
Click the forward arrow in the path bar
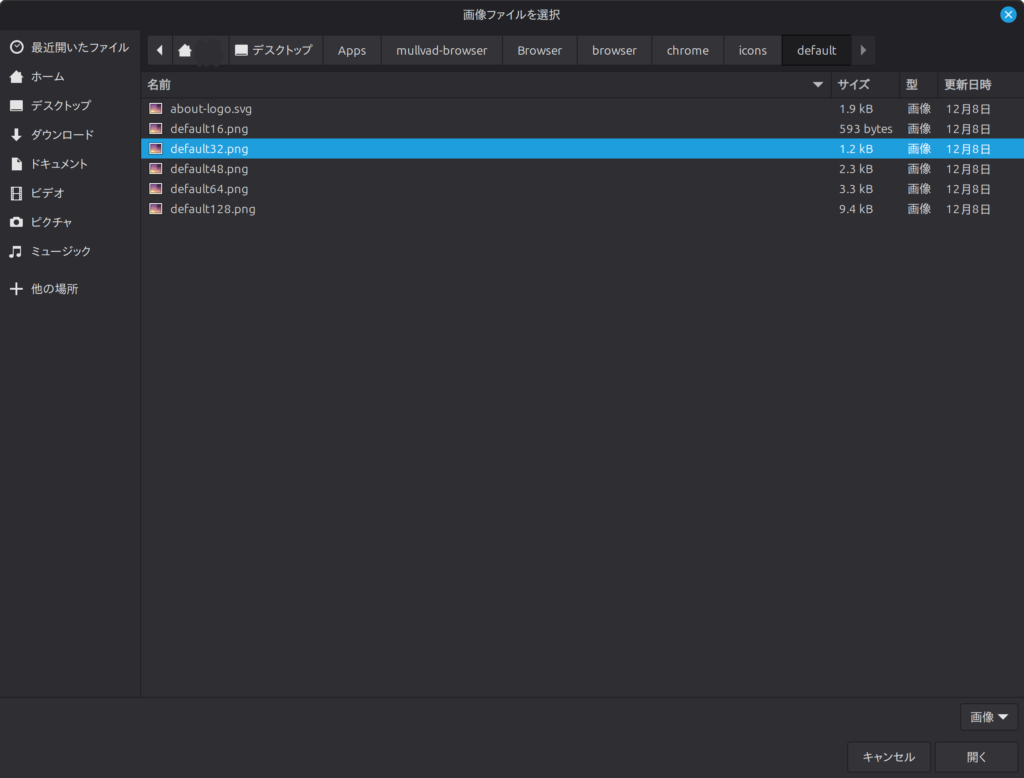(x=862, y=50)
